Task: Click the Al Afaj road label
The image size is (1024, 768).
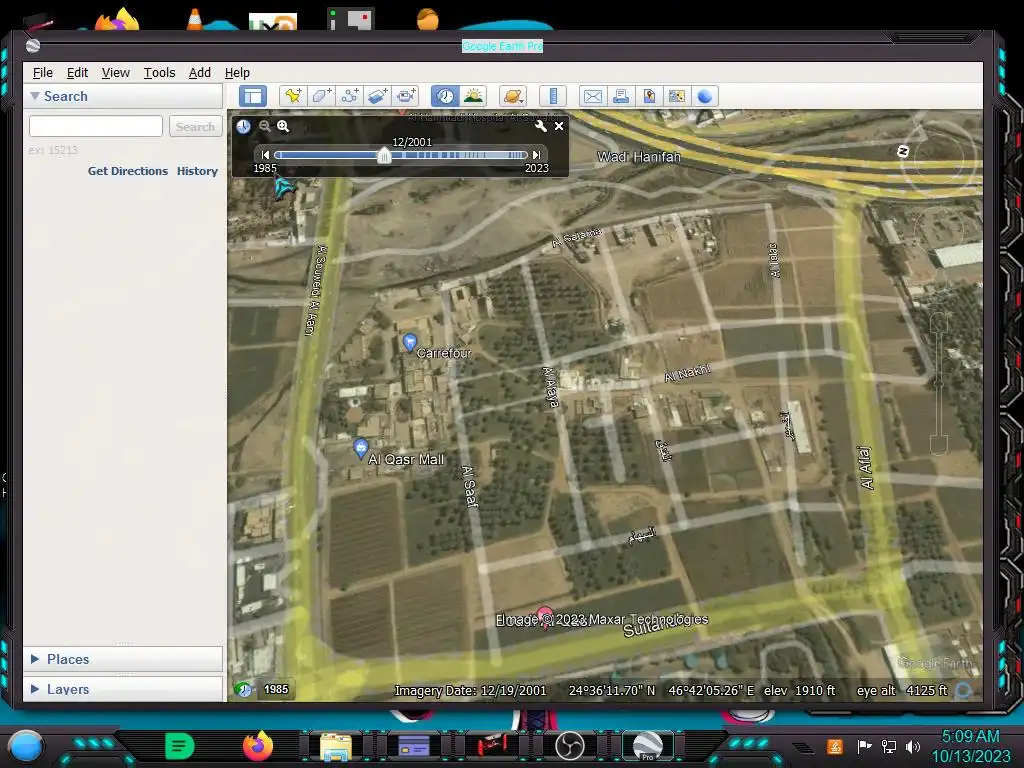Action: pyautogui.click(x=866, y=468)
